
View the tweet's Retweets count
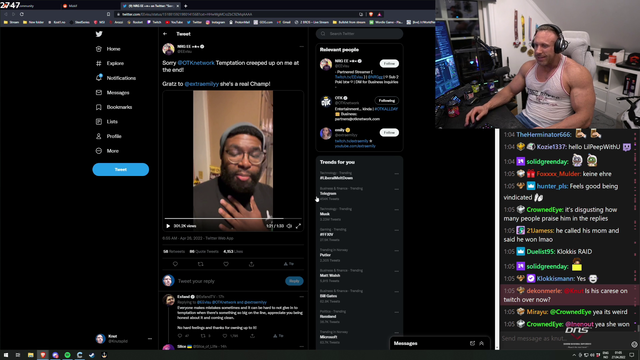pyautogui.click(x=174, y=251)
